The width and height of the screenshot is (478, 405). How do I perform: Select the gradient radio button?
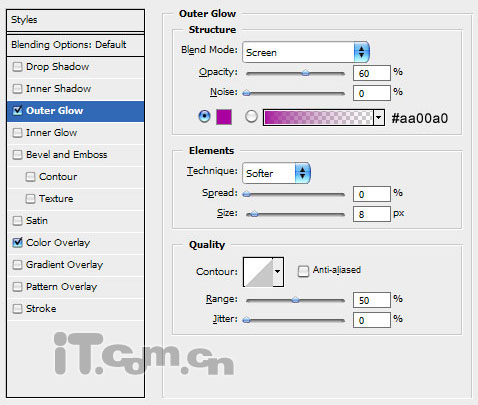251,117
